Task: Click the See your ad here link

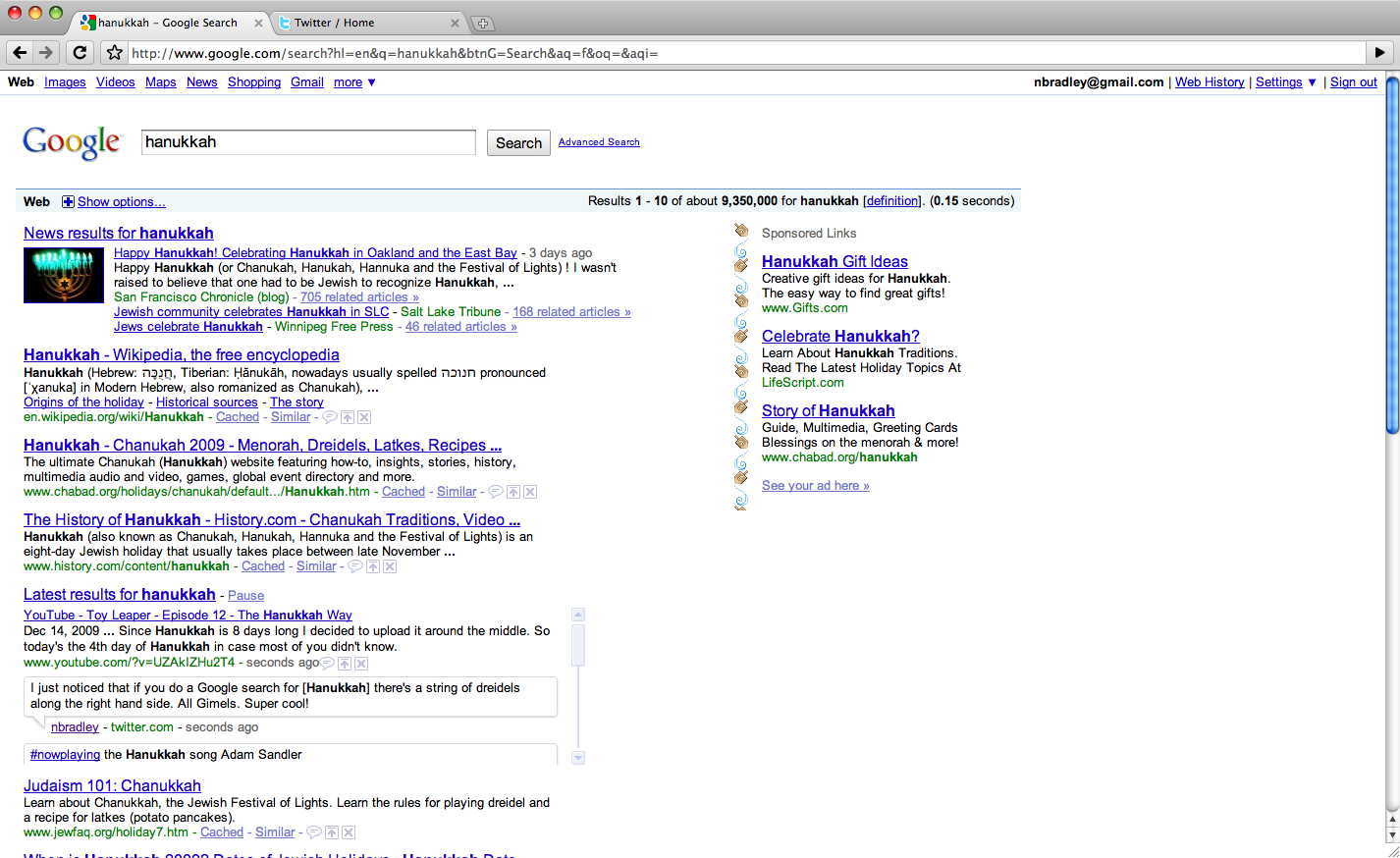Action: (816, 486)
